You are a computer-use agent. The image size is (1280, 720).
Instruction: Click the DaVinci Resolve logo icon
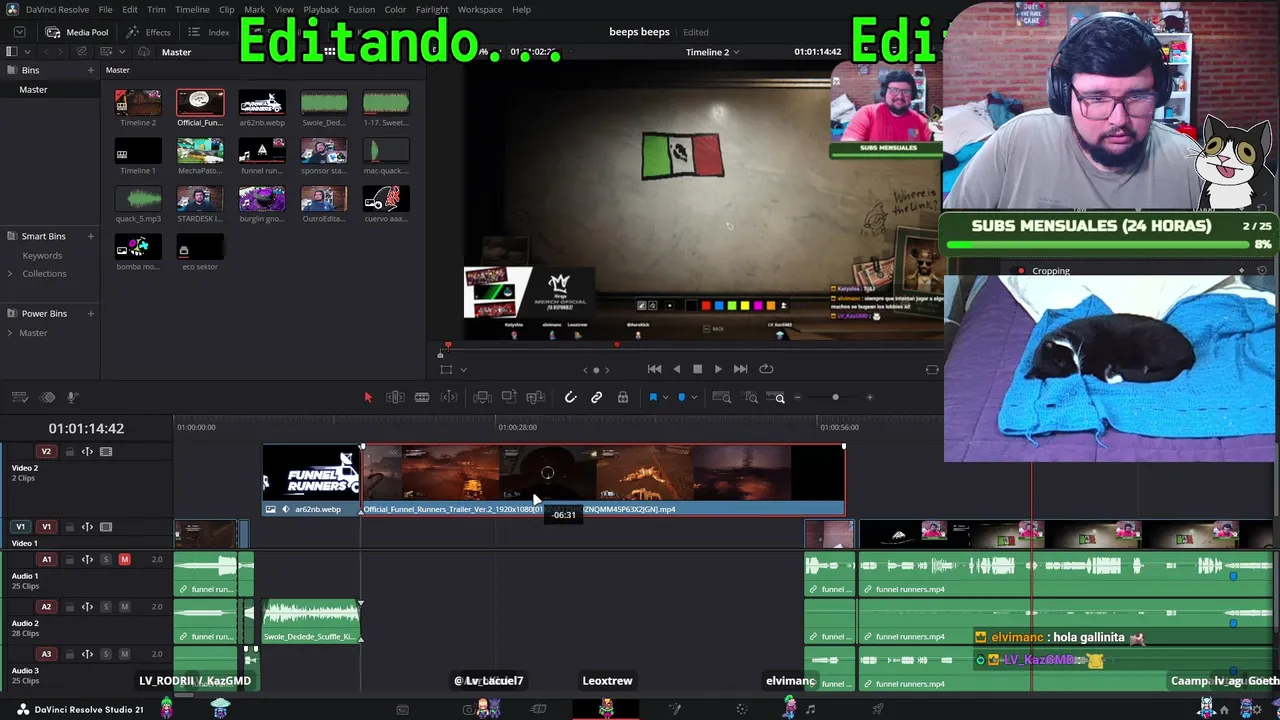point(12,9)
